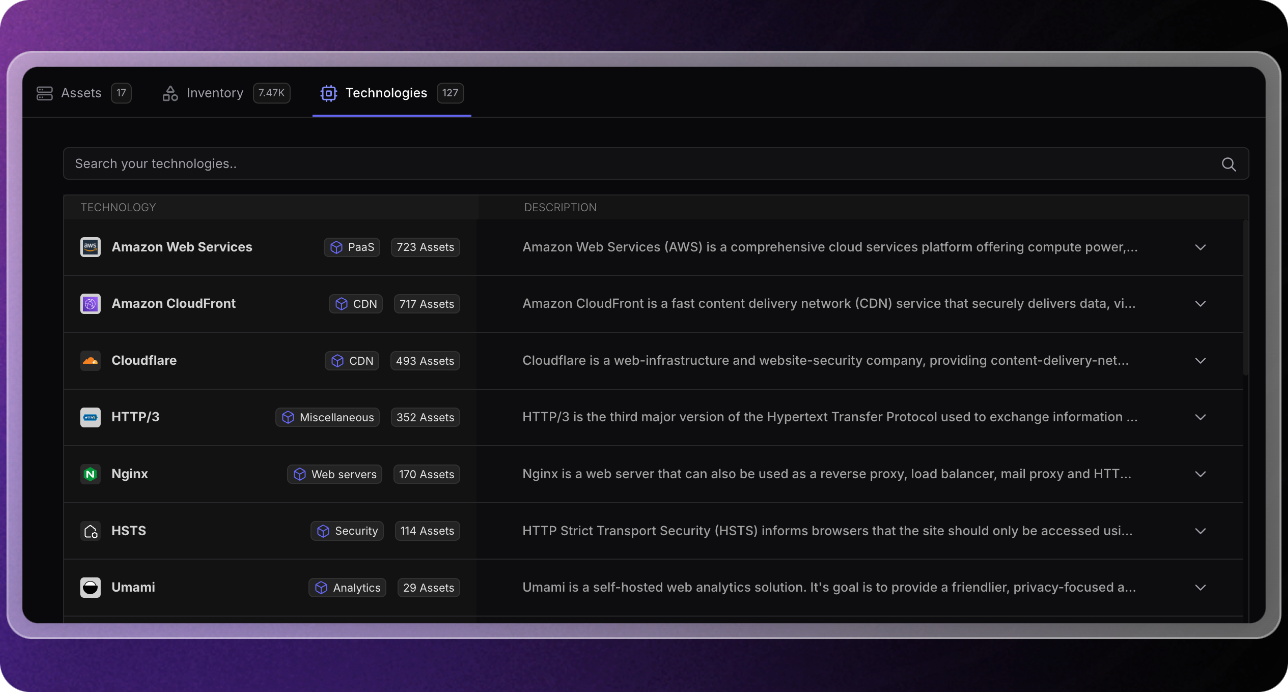Expand the Amazon Web Services row
This screenshot has height=692, width=1288.
click(1201, 247)
